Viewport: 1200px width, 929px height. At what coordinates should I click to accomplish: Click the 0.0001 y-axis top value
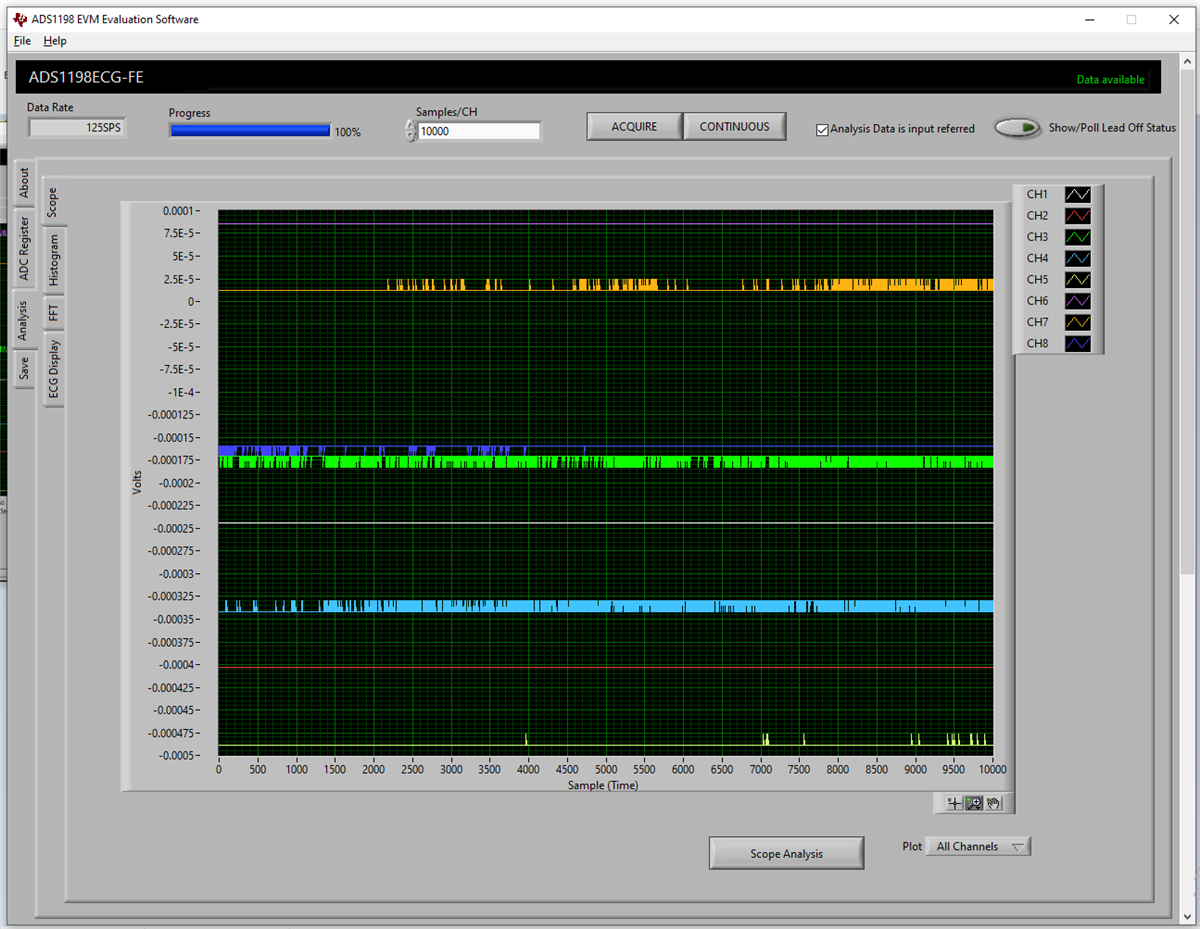pyautogui.click(x=179, y=211)
